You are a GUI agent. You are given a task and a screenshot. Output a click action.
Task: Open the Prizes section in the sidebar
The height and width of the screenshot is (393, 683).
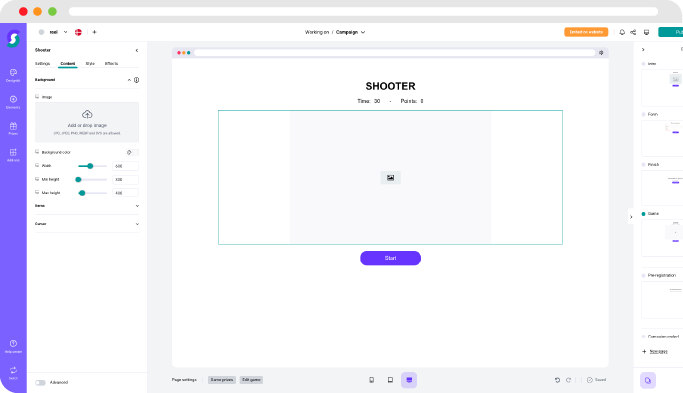pos(13,129)
